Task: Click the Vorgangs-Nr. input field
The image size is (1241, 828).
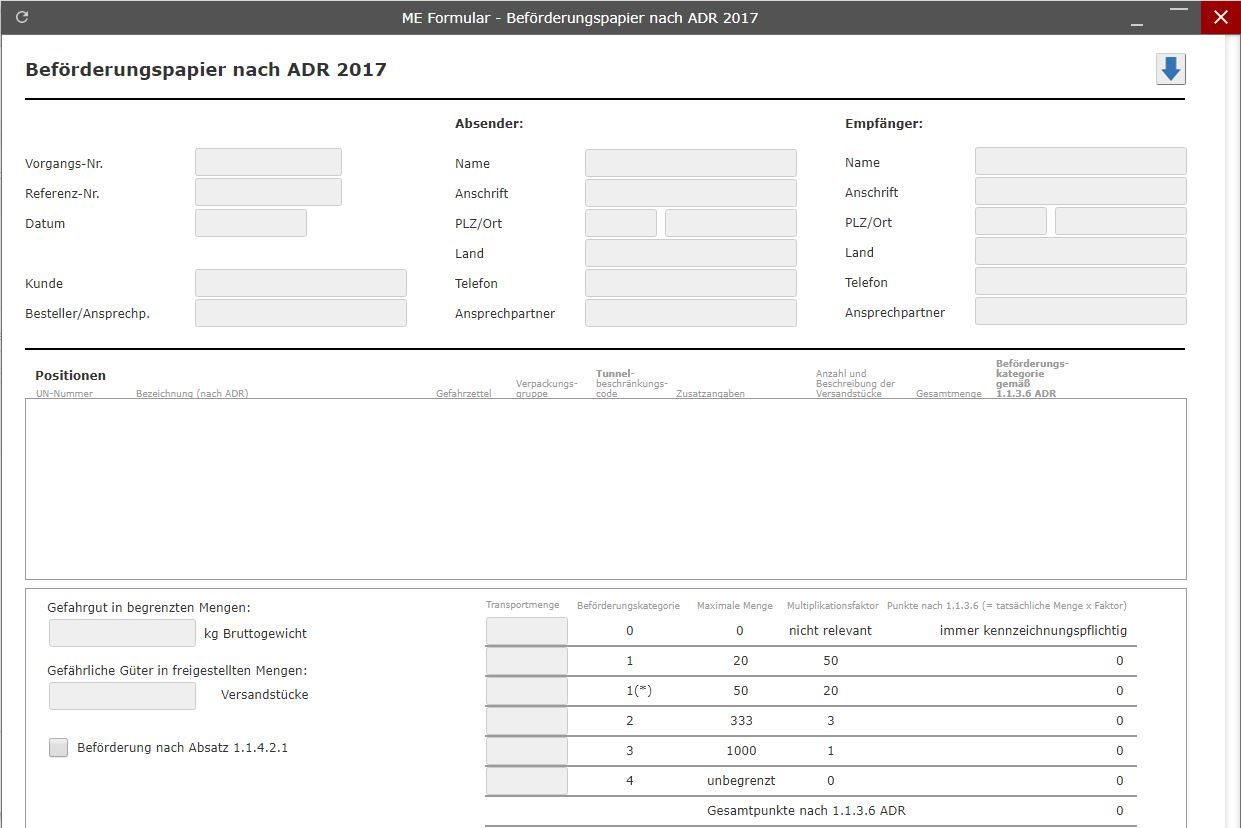Action: click(268, 162)
